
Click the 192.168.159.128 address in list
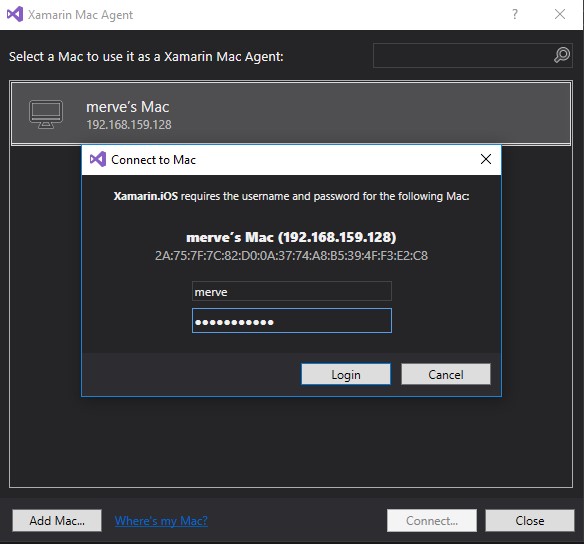(129, 125)
